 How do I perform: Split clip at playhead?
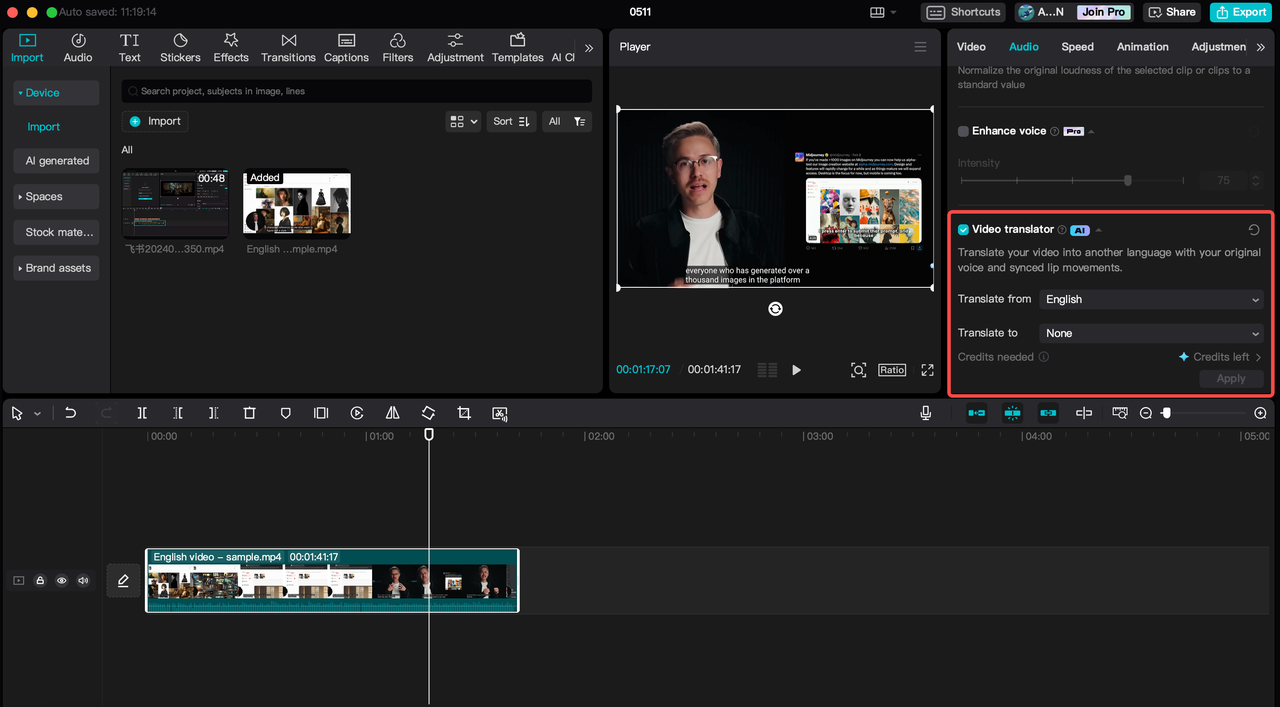point(142,413)
